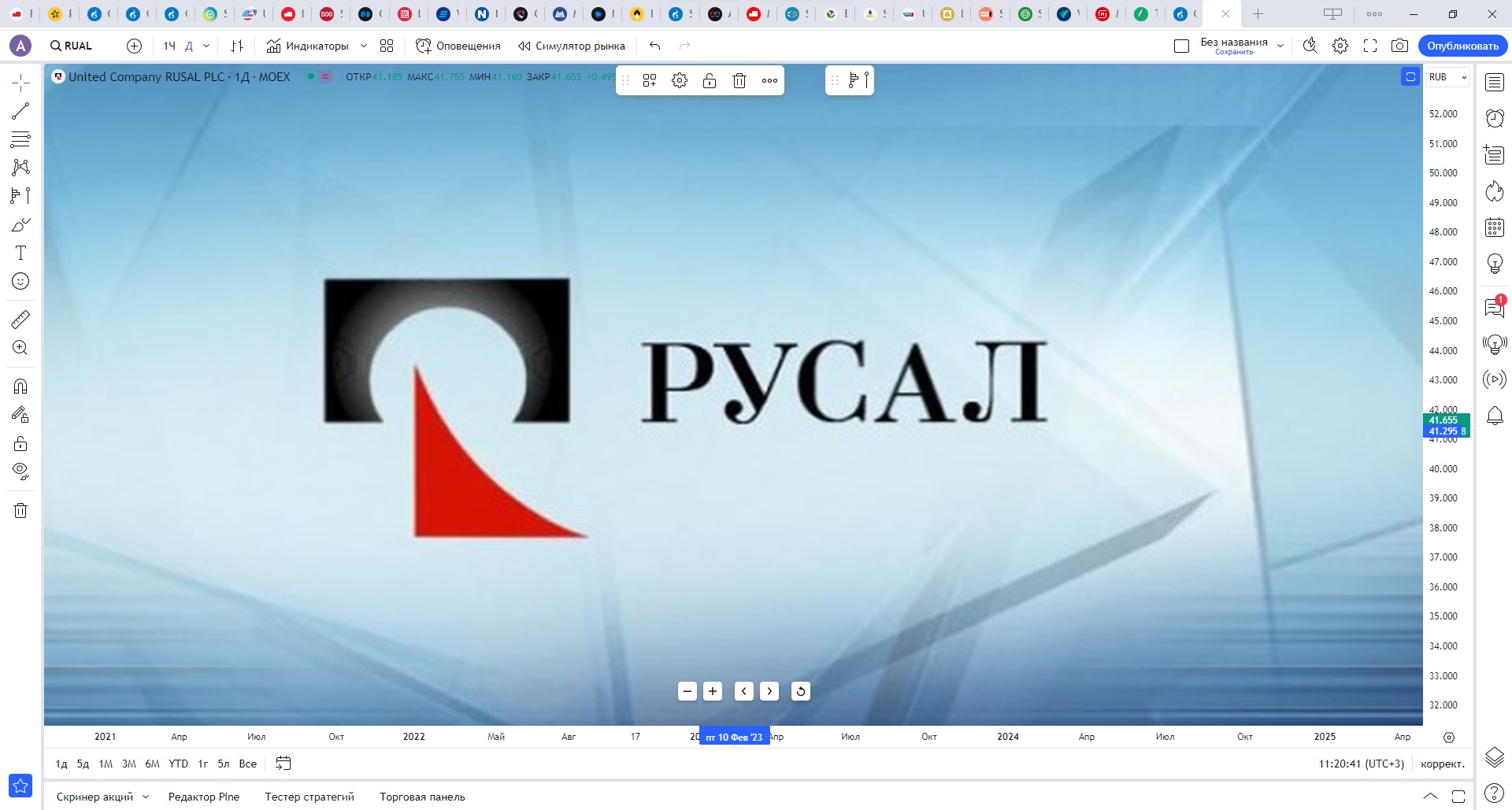
Task: Open the favorites star panel
Action: 20,785
